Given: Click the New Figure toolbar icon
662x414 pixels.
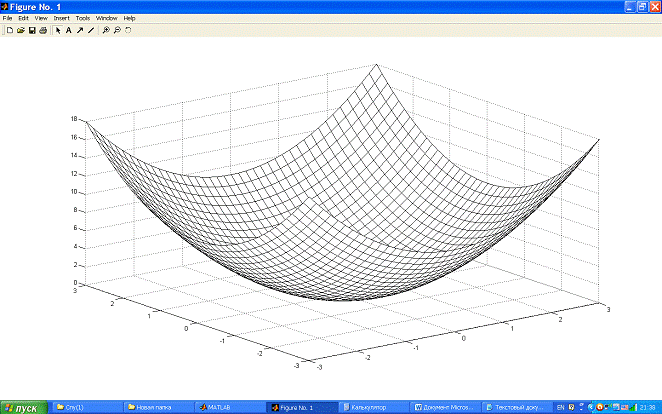Looking at the screenshot, I should pos(9,31).
